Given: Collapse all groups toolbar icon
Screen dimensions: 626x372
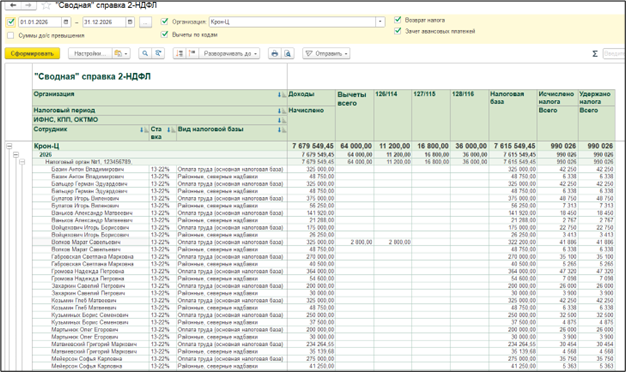Looking at the screenshot, I should click(x=180, y=53).
